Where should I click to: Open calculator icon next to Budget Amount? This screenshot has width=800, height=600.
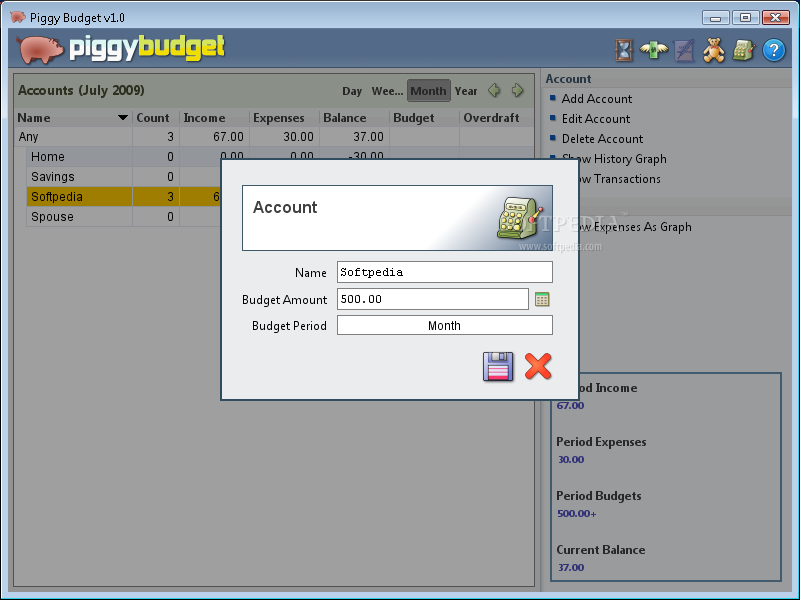point(542,299)
